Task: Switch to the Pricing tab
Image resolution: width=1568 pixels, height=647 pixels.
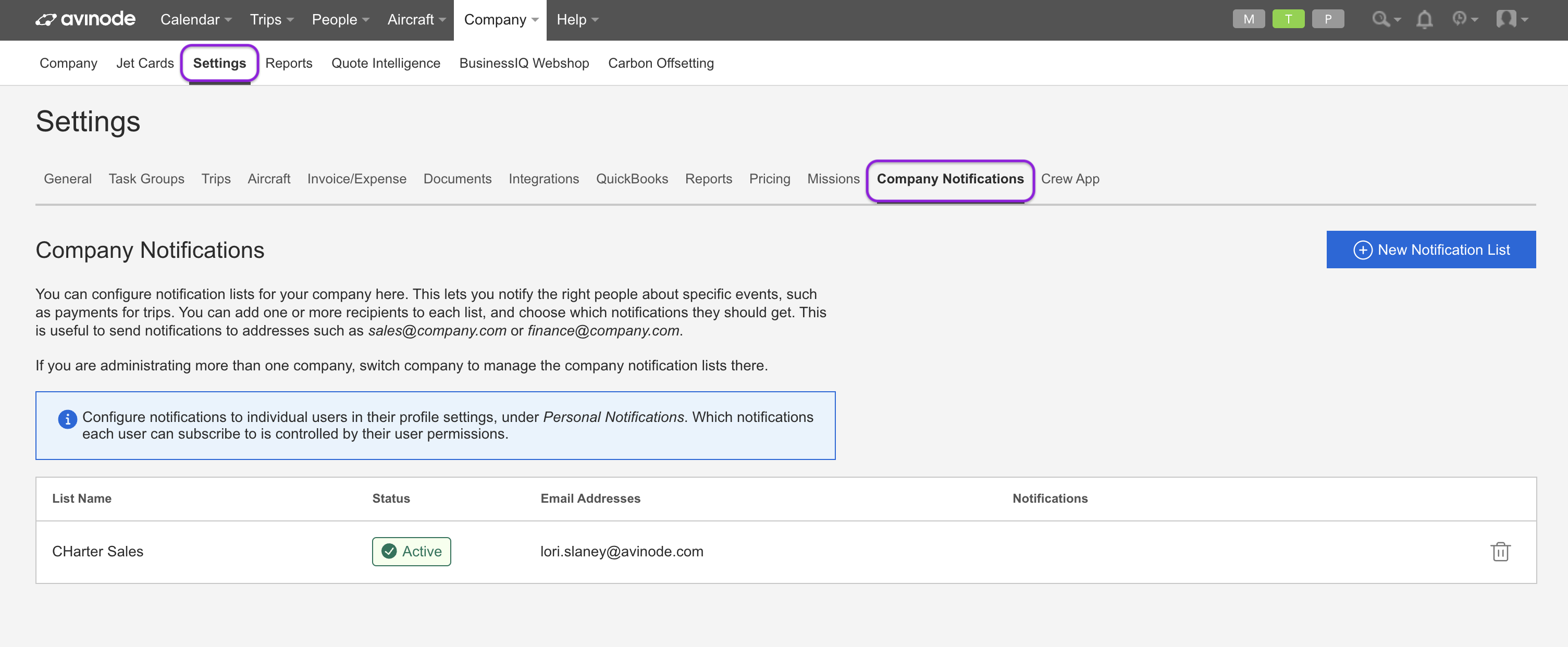Action: (769, 179)
